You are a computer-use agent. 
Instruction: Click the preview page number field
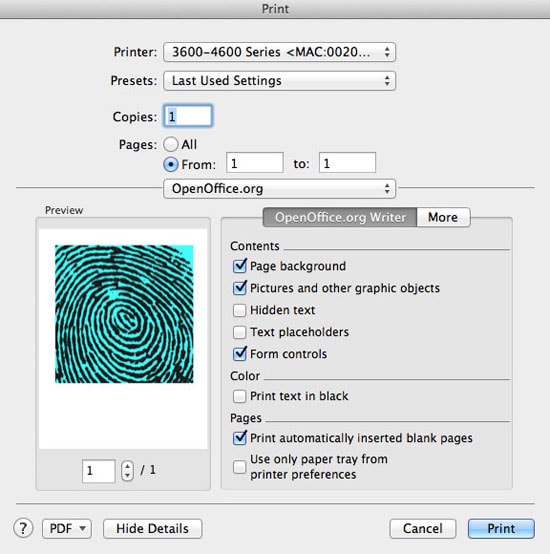coord(99,471)
